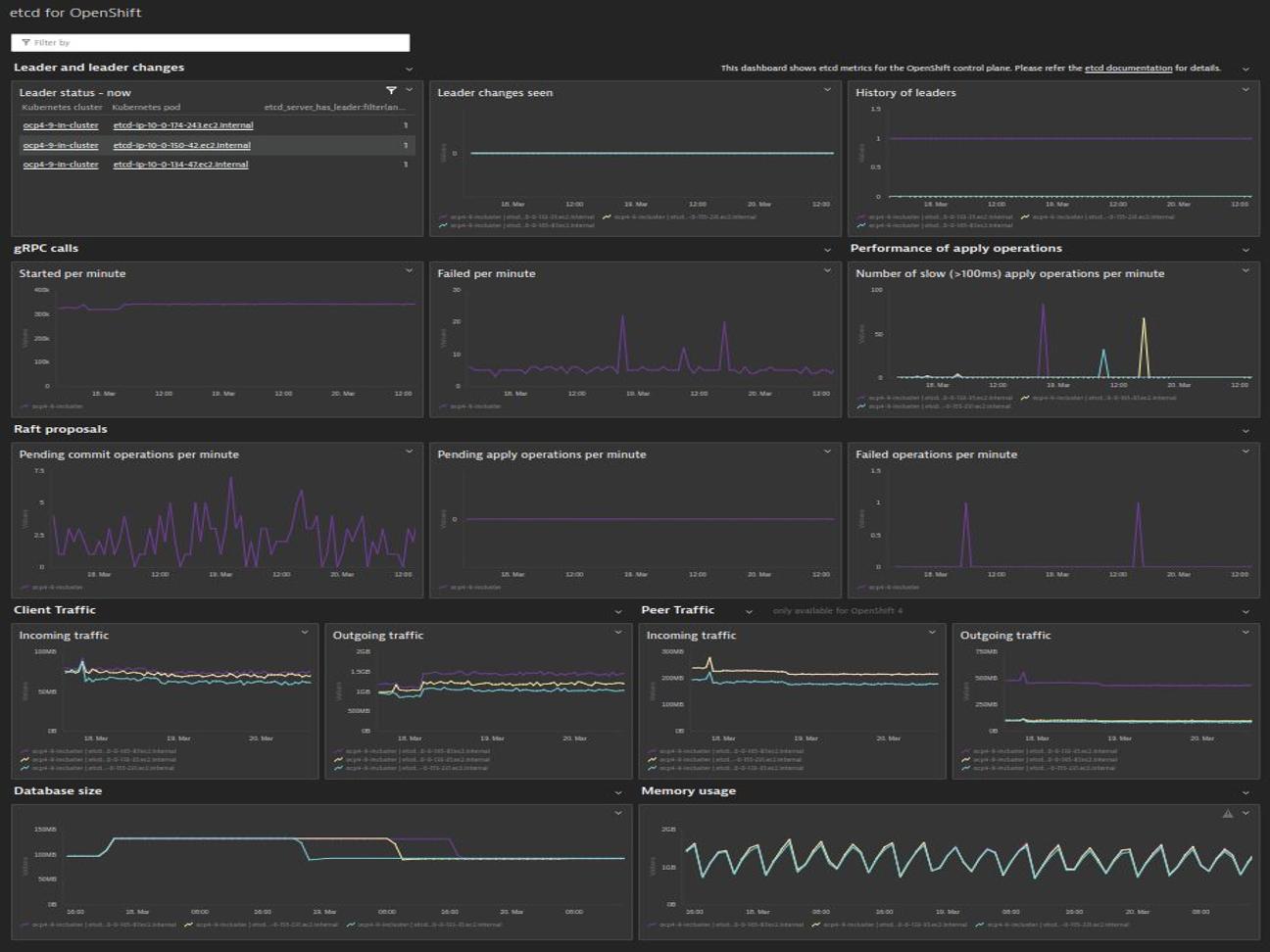Click the warning triangle icon in Memory usage tile

pyautogui.click(x=1227, y=813)
